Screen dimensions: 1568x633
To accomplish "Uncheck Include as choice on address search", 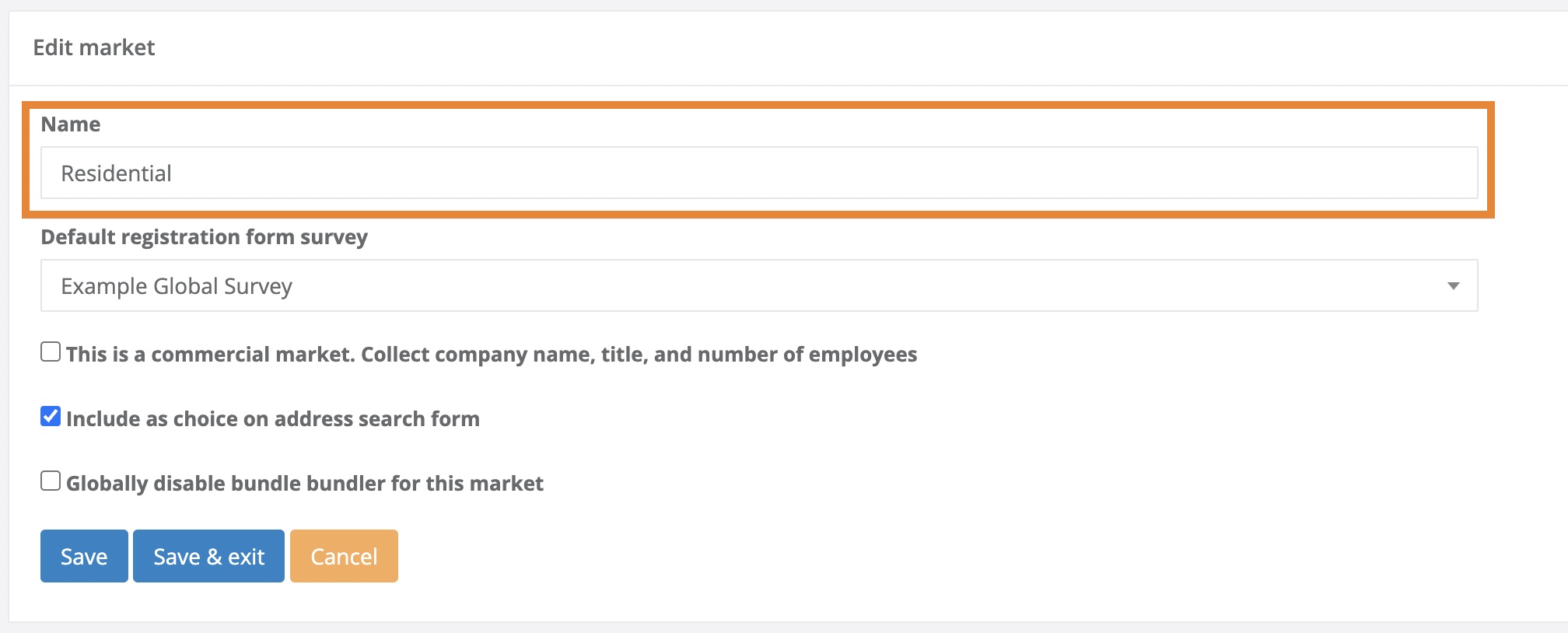I will coord(51,417).
